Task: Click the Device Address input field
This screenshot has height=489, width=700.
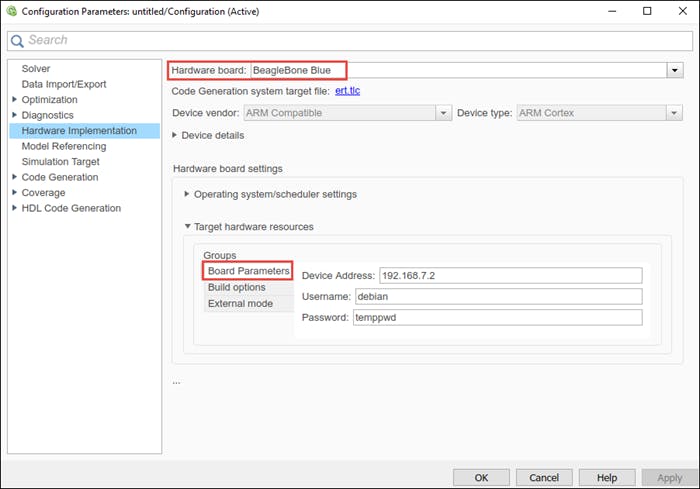Action: [509, 276]
